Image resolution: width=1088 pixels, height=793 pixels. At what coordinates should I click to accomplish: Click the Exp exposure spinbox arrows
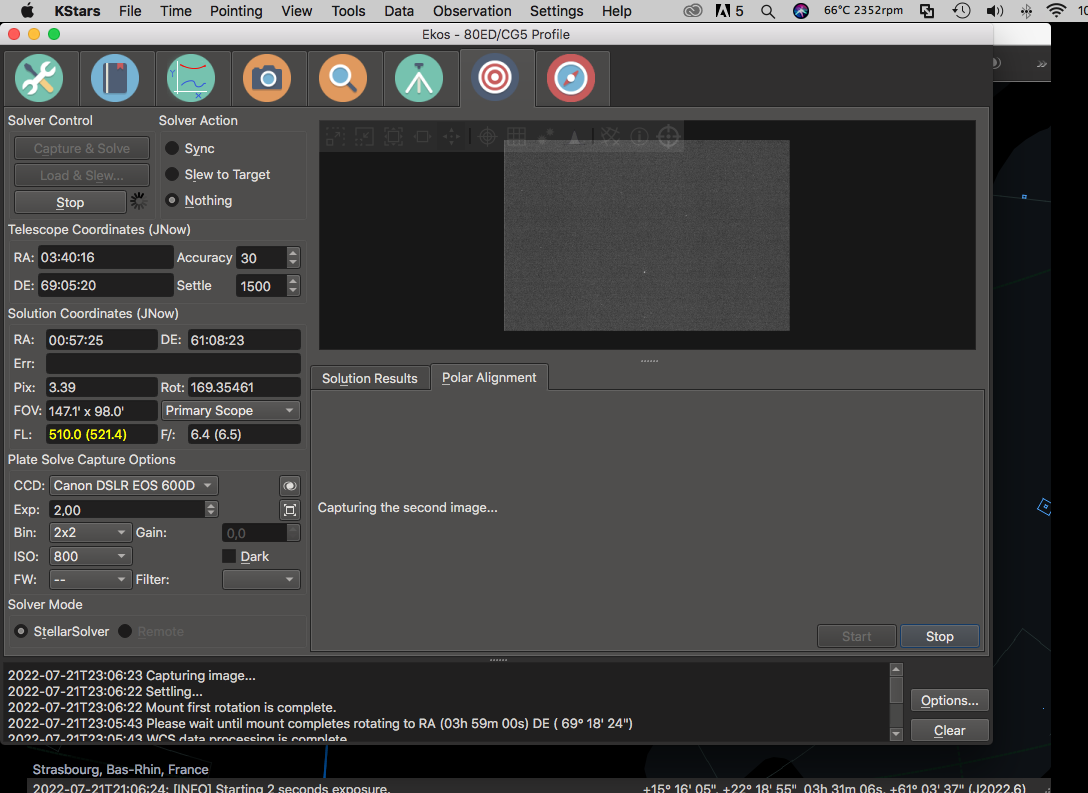tap(211, 509)
